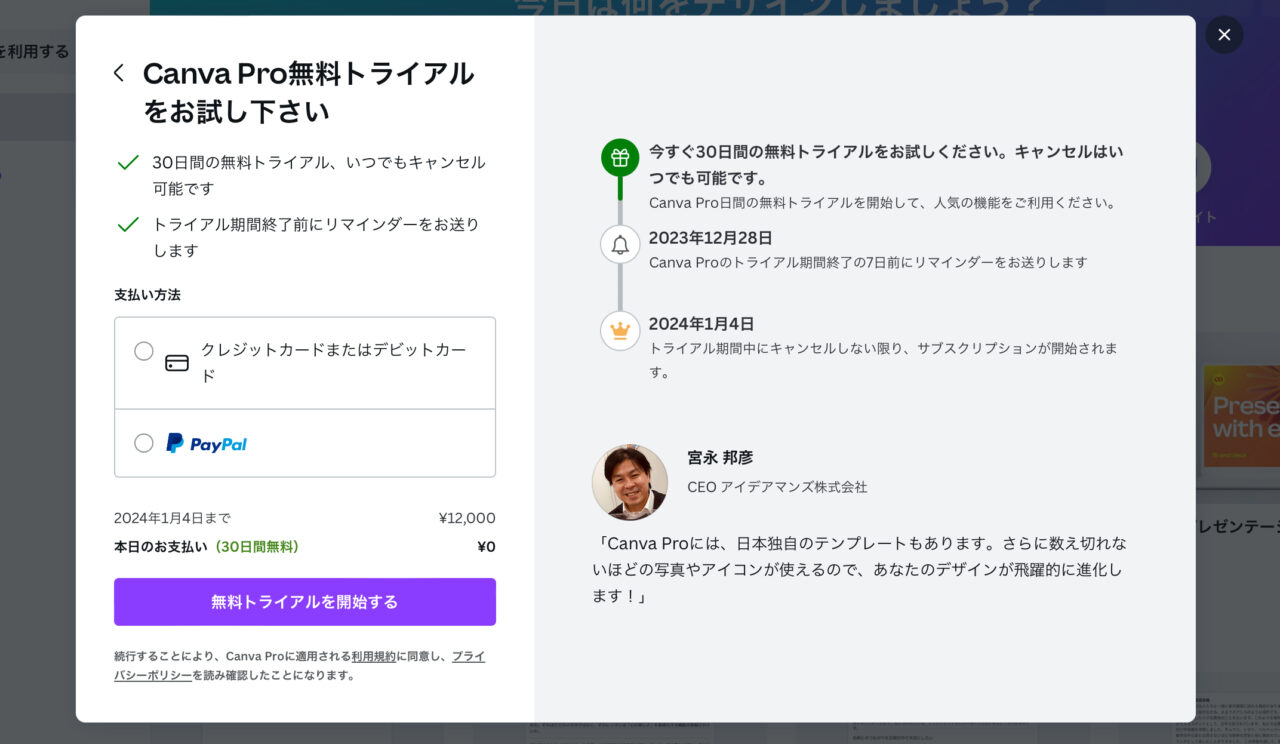
Task: Click the green checkmark beside the reminder text
Action: (x=127, y=224)
